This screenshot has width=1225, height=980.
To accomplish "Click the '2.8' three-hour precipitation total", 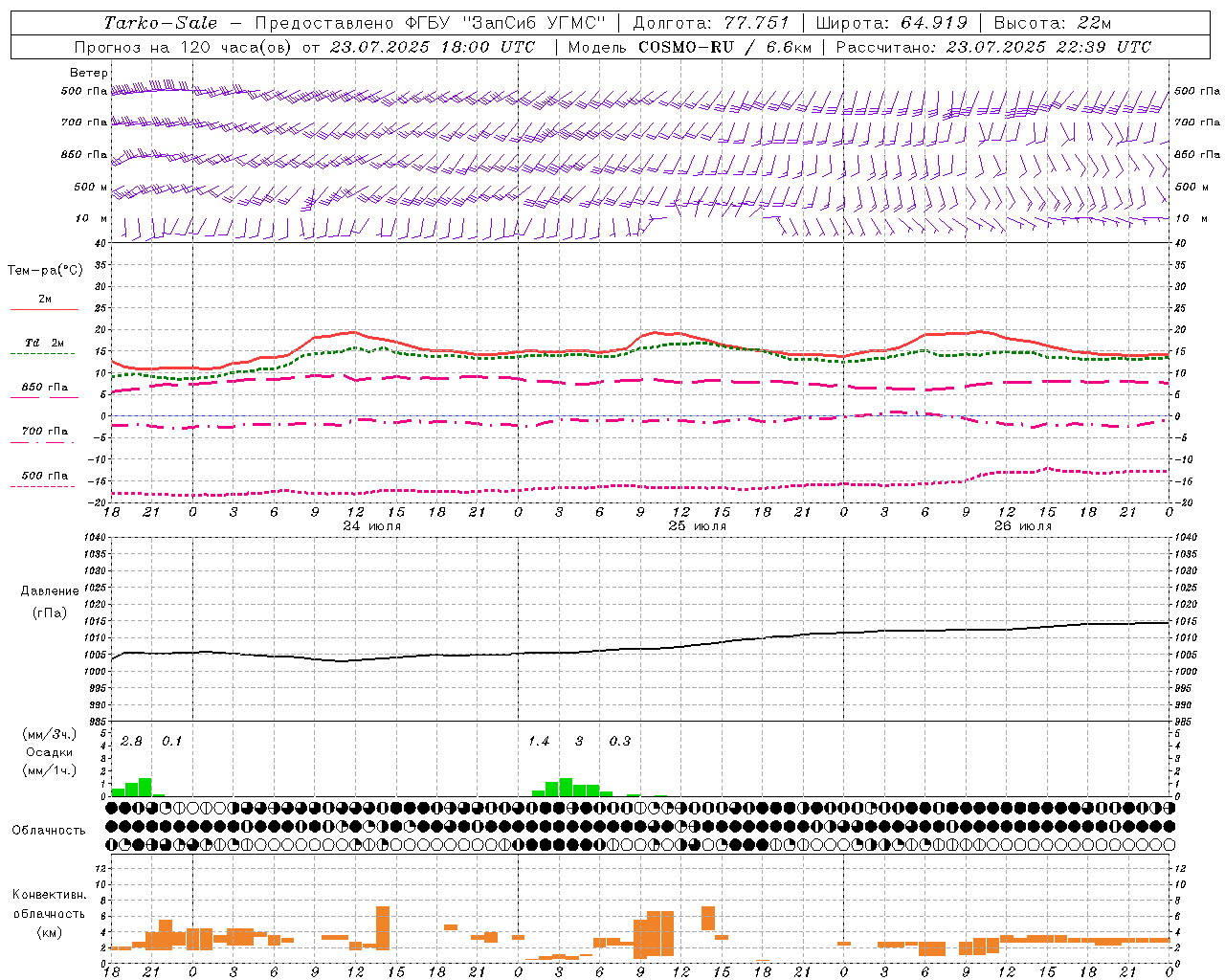I will pos(131,741).
